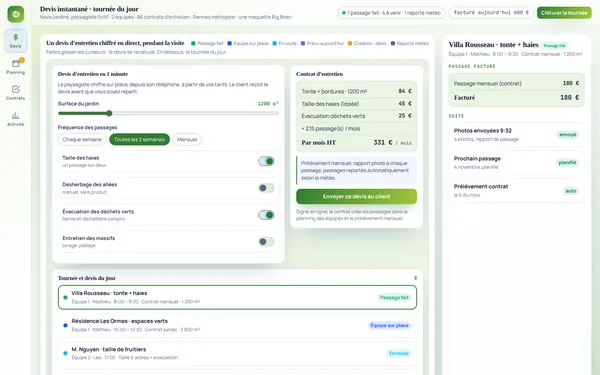Viewport: 600px width, 375px height.
Task: Enable Désherbage des allées switch
Action: [266, 188]
